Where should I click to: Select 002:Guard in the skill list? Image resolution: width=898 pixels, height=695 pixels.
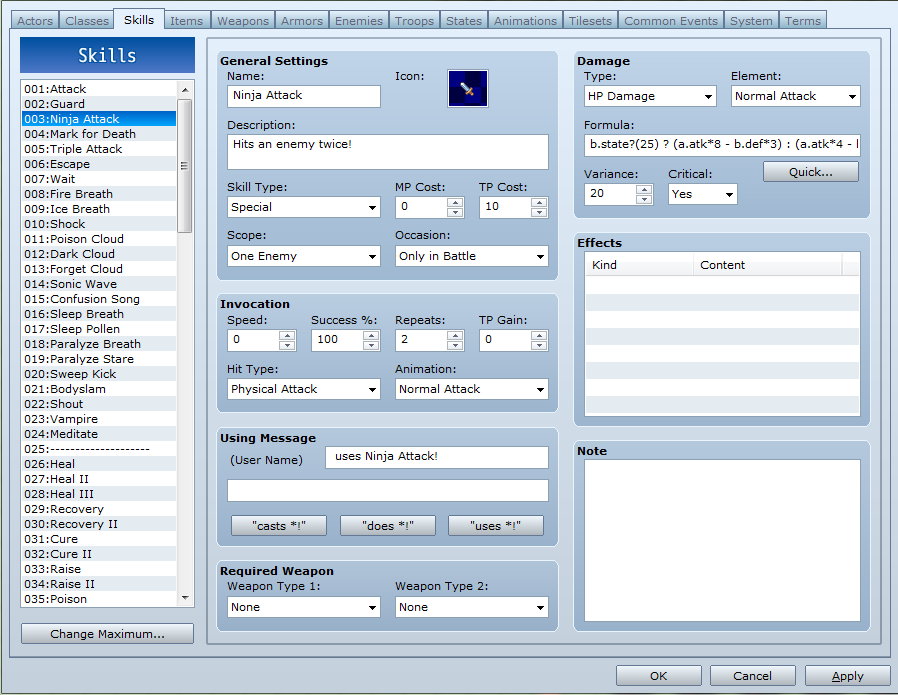(99, 104)
